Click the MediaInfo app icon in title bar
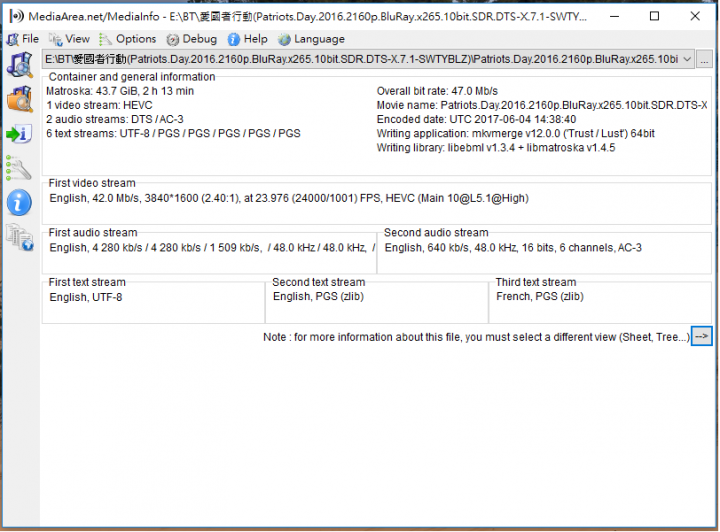Image resolution: width=720 pixels, height=532 pixels. coord(16,17)
